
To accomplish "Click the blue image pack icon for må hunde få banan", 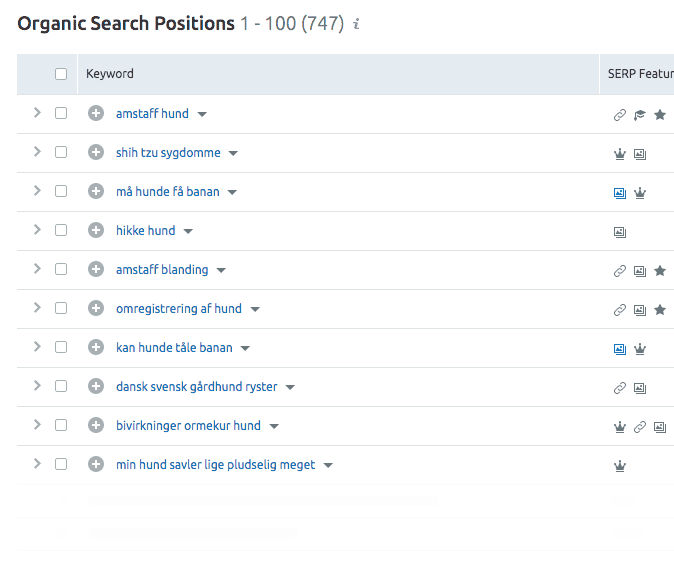I will tap(619, 193).
